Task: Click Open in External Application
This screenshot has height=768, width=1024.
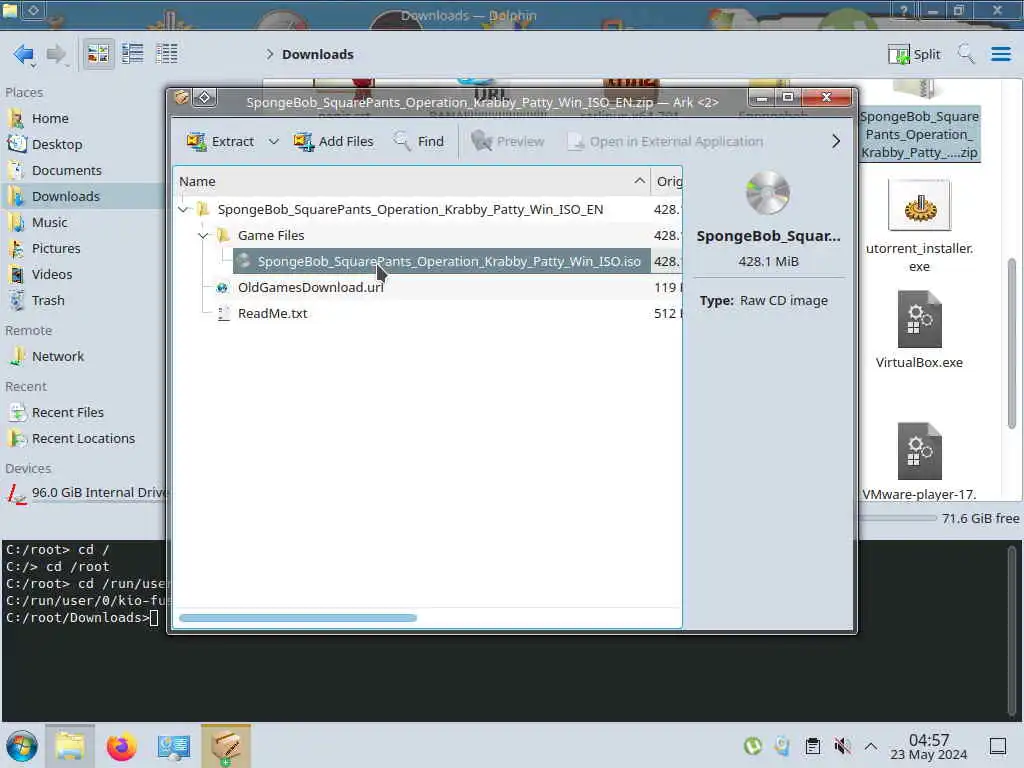Action: (x=665, y=141)
